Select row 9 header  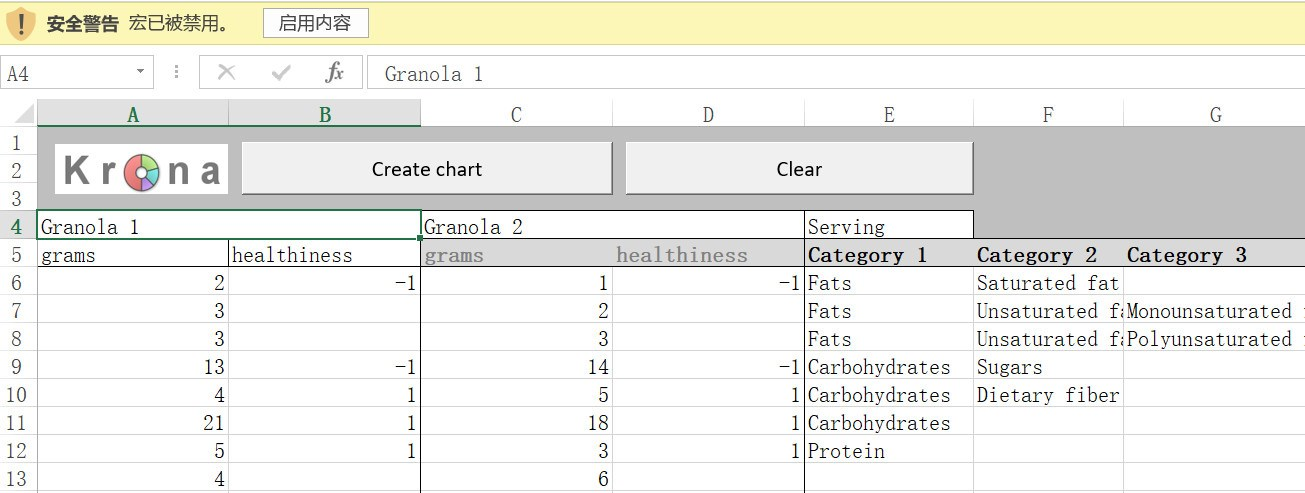18,367
